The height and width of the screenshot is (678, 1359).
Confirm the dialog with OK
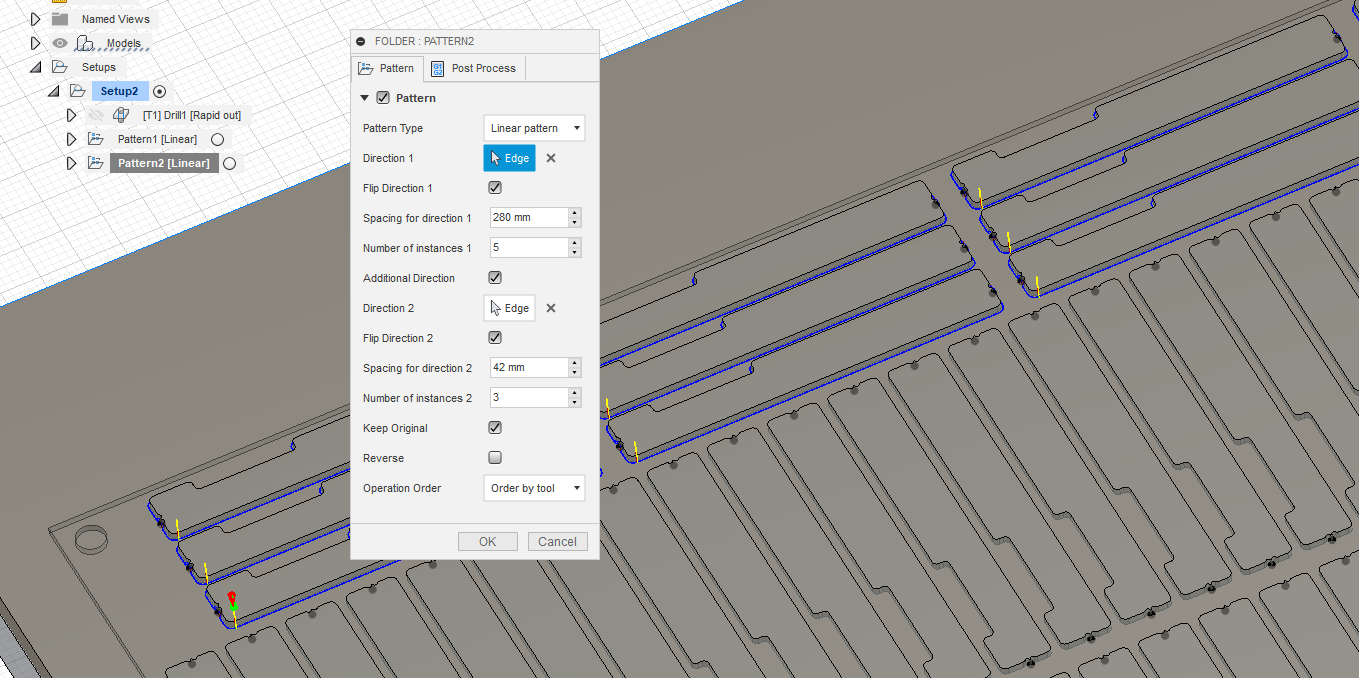(x=487, y=542)
